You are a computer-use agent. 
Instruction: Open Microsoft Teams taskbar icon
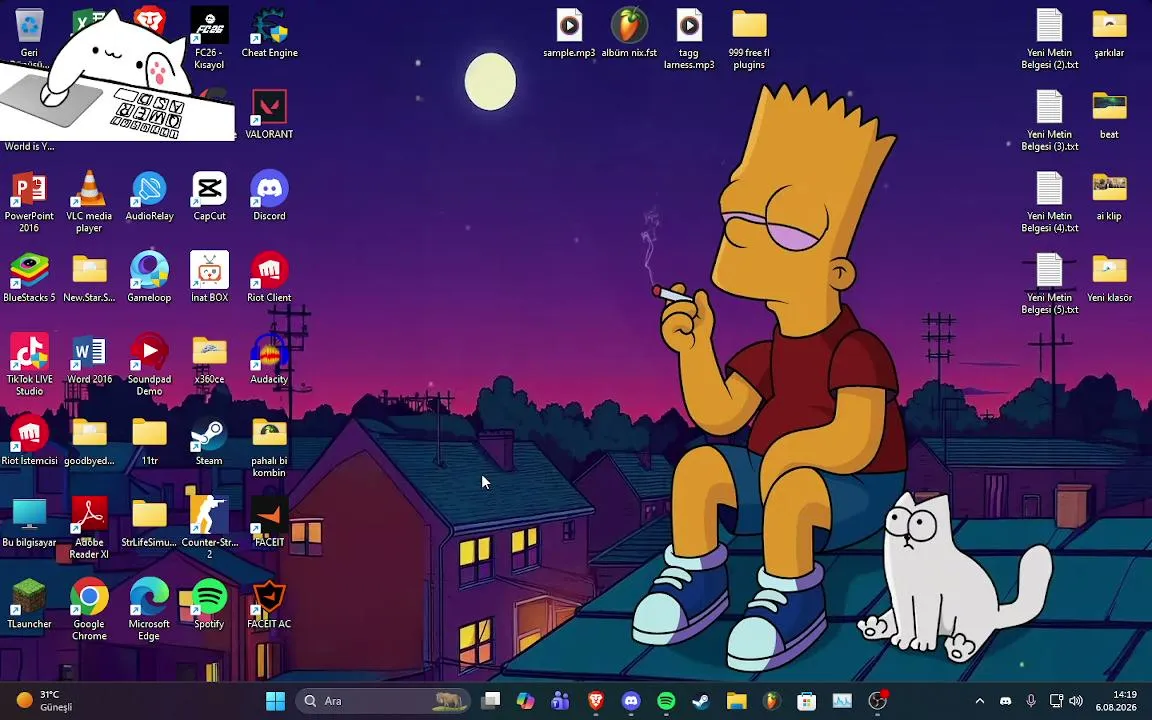tap(561, 701)
